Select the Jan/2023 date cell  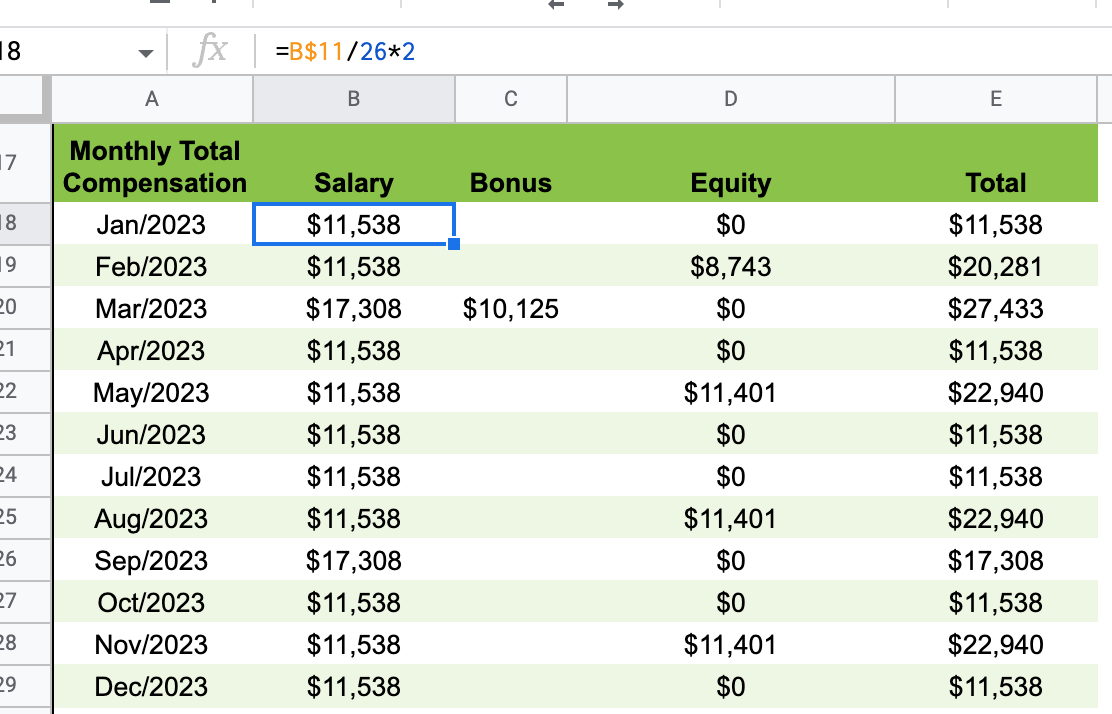pos(152,224)
